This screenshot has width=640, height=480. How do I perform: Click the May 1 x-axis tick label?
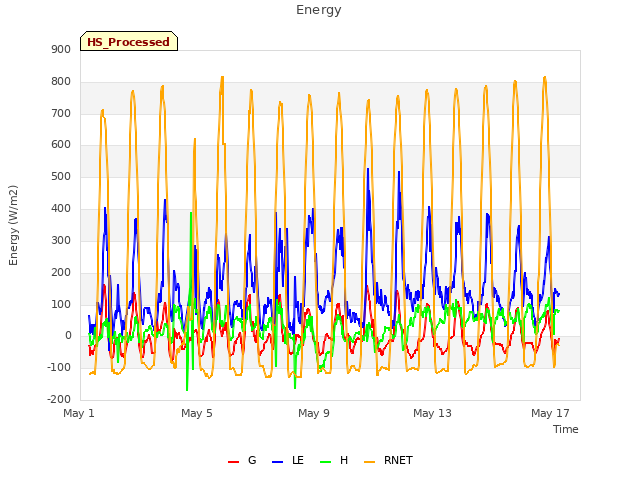79,413
